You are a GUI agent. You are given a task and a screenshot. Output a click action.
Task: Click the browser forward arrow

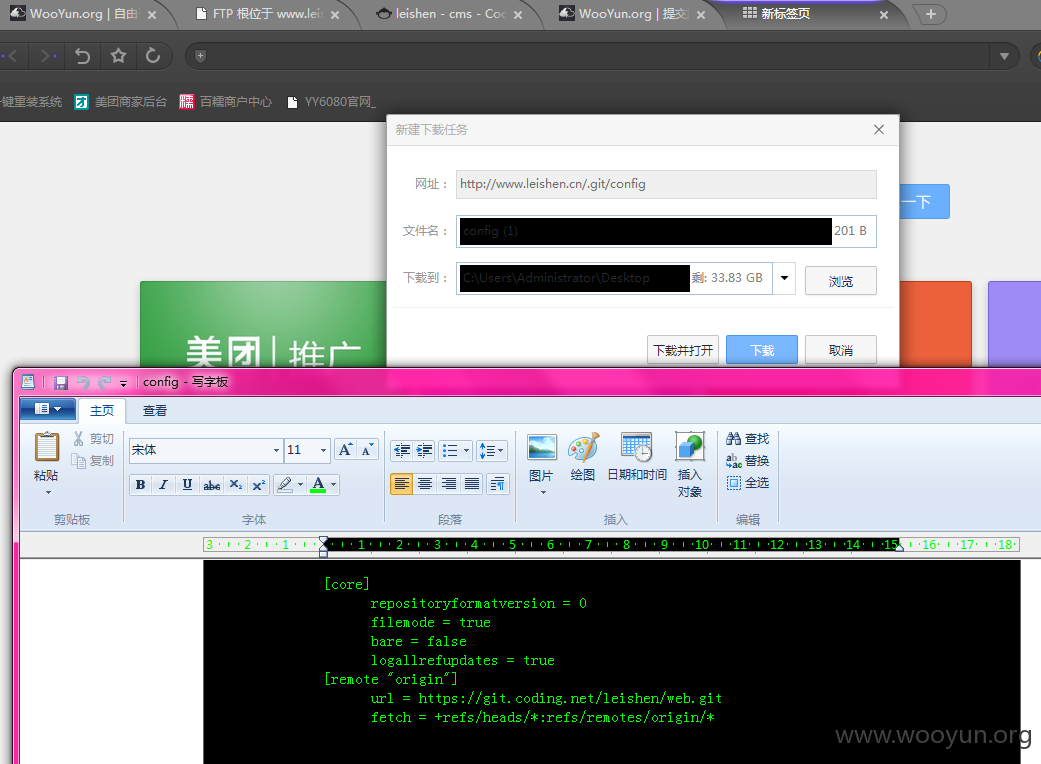47,56
